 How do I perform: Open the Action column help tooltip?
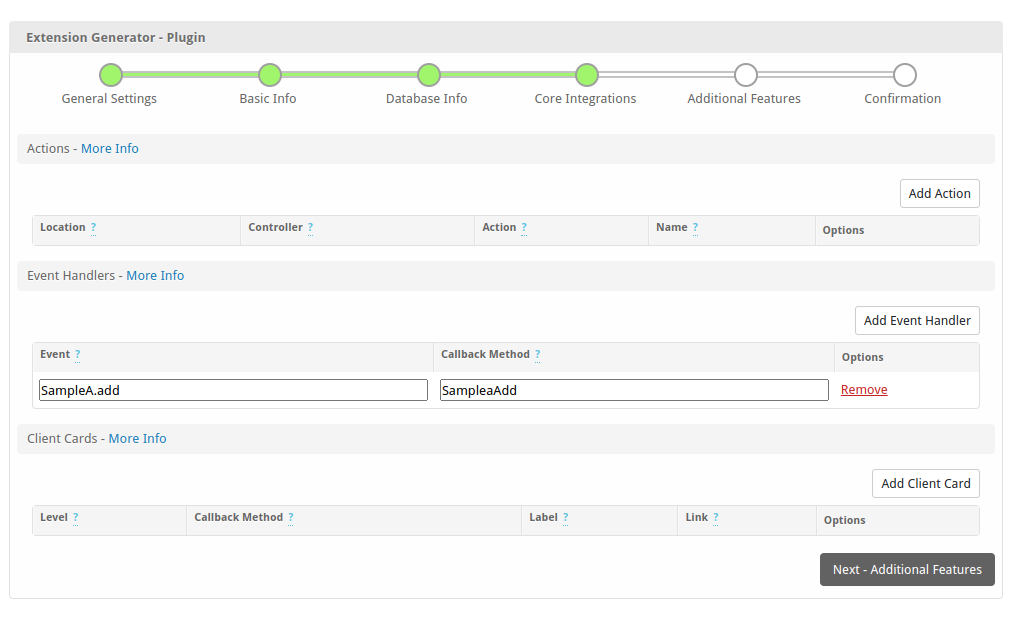(x=524, y=227)
